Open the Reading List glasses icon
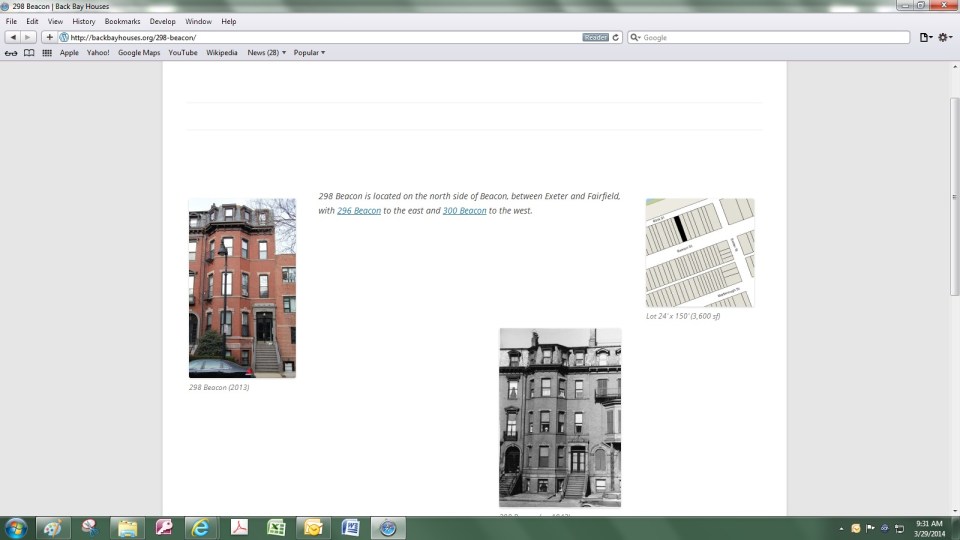Screen dimensions: 960x540 [11, 53]
